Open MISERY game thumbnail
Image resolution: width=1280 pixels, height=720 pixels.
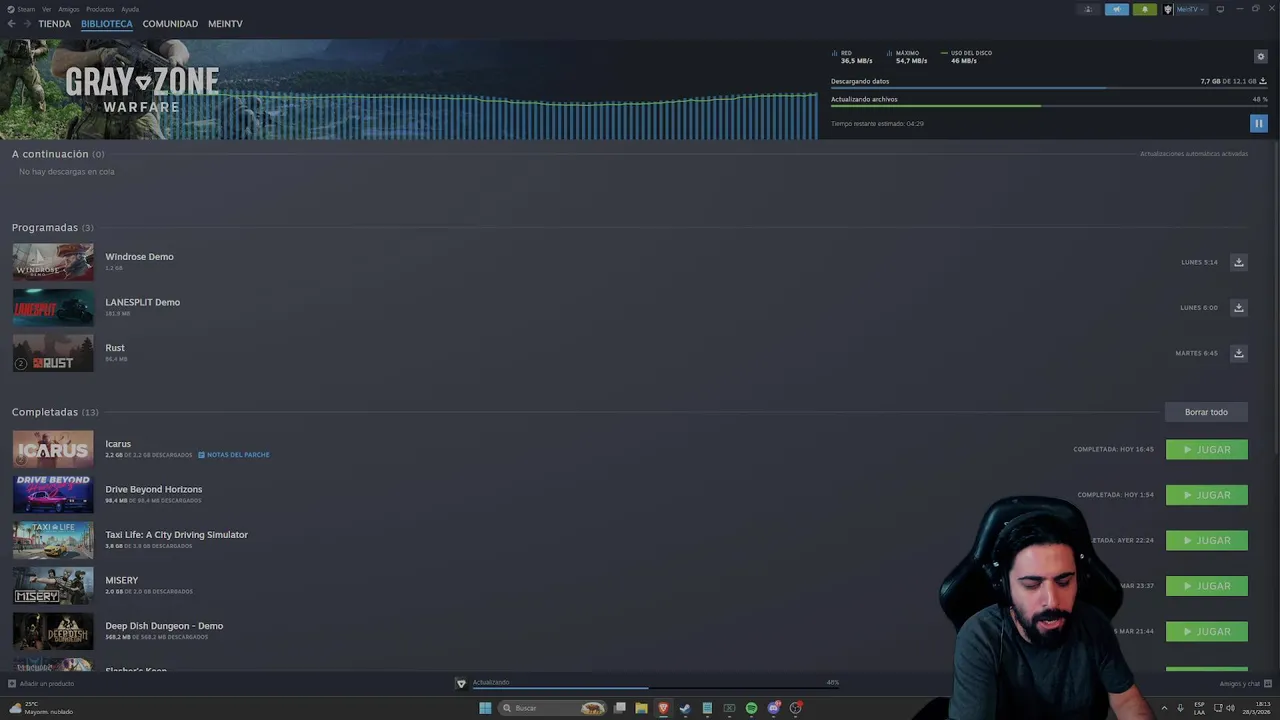[53, 586]
